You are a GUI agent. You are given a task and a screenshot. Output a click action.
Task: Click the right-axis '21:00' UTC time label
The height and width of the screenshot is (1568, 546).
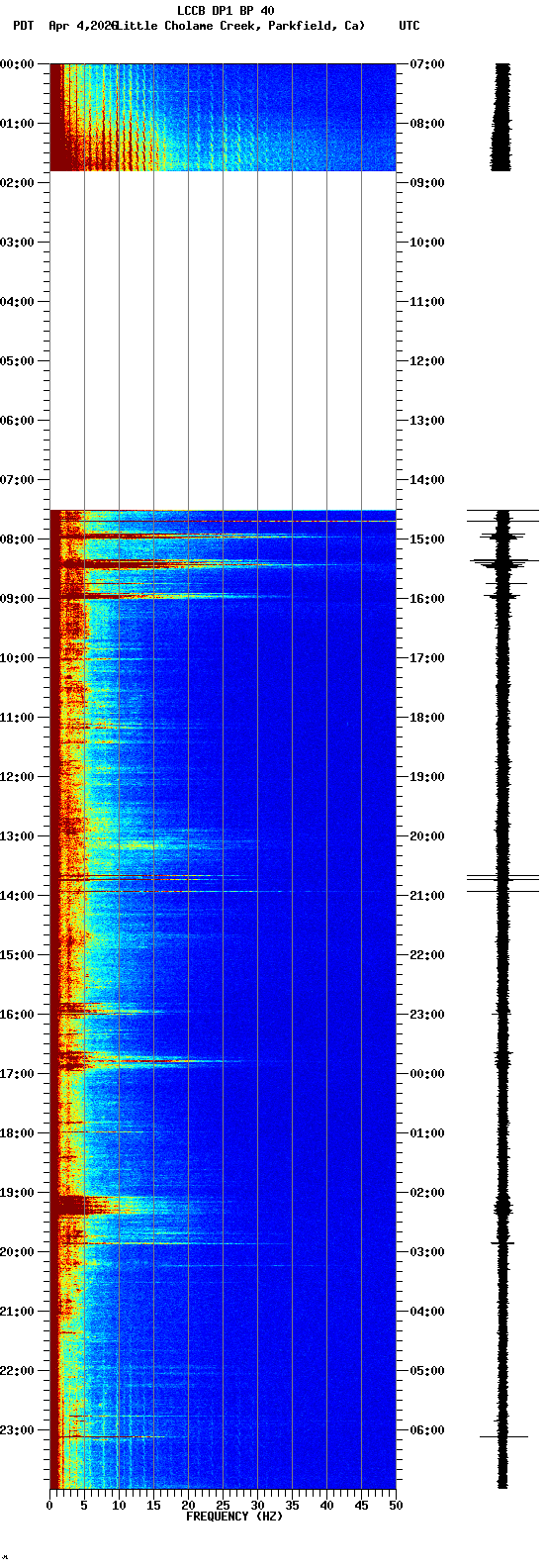tap(427, 896)
